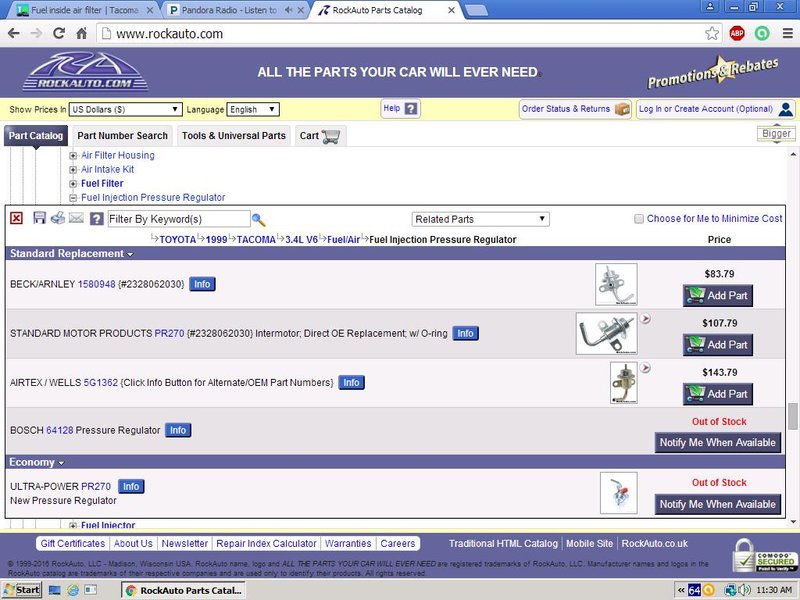Open the Adblock Plus extension icon
Screen dimensions: 800x600
coord(737,34)
